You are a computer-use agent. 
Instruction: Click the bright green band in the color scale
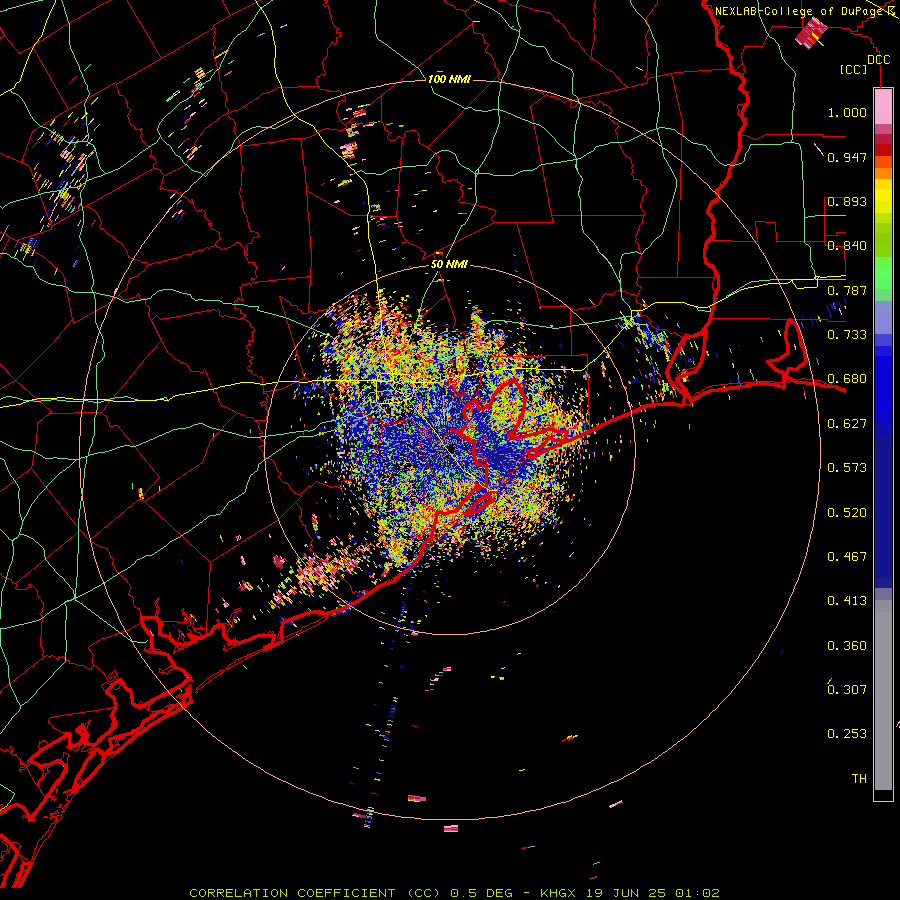click(883, 273)
